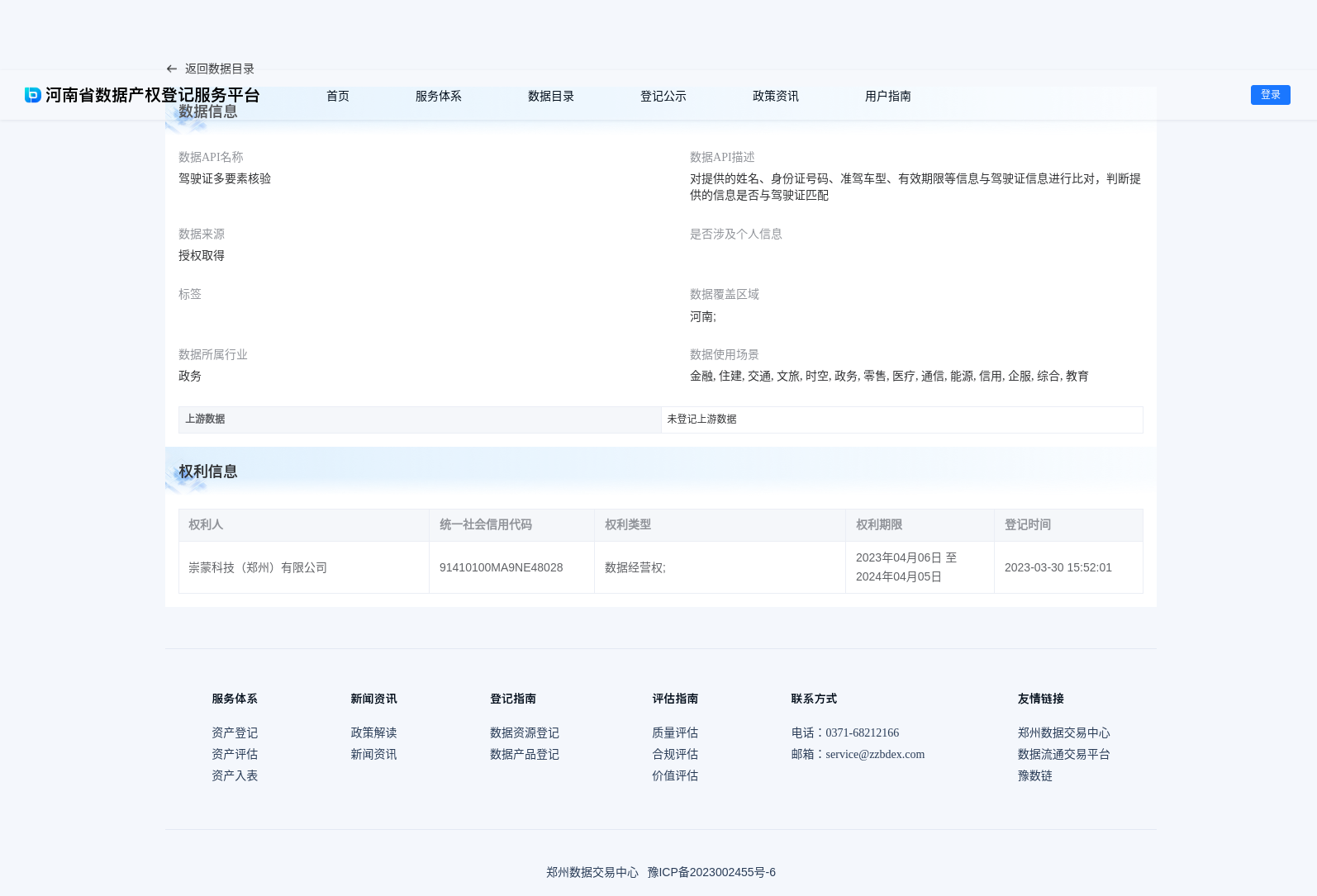Click the 河南省数据产权登记服务平台 title

[153, 95]
